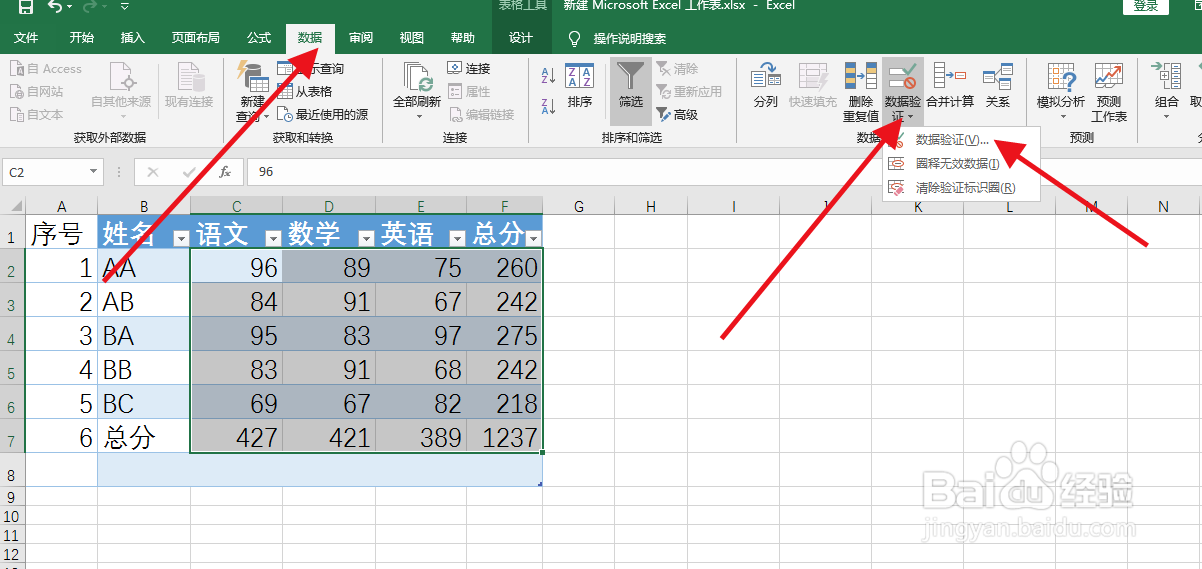Select row 8 header
1202x569 pixels.
tap(12, 470)
